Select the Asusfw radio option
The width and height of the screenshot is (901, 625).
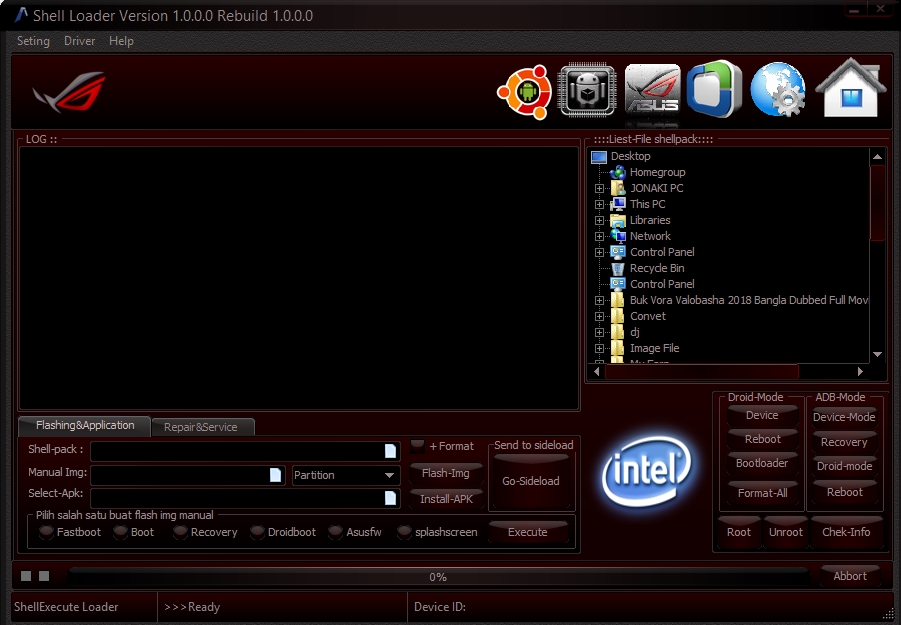coord(336,532)
